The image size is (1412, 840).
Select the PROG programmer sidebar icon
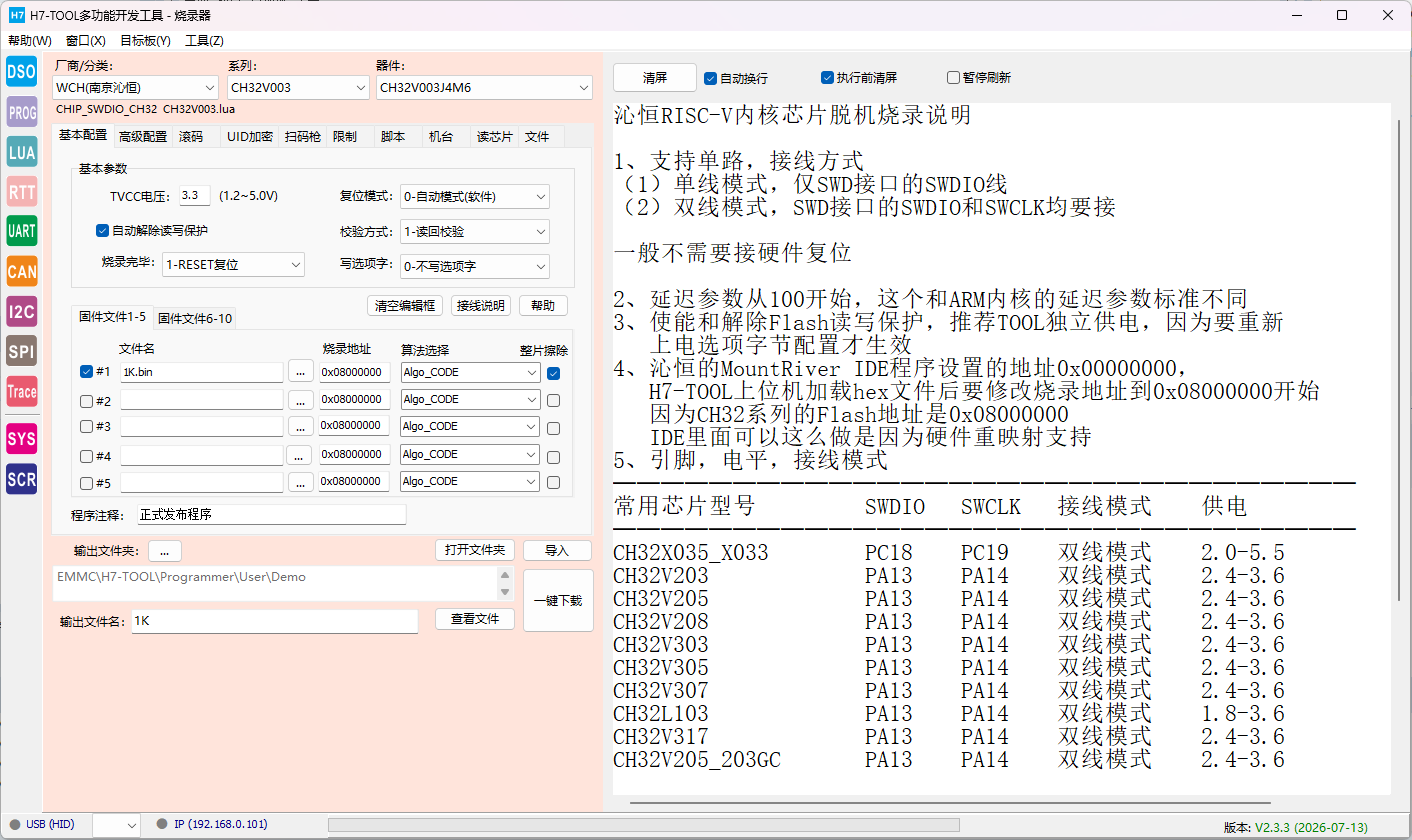click(21, 113)
